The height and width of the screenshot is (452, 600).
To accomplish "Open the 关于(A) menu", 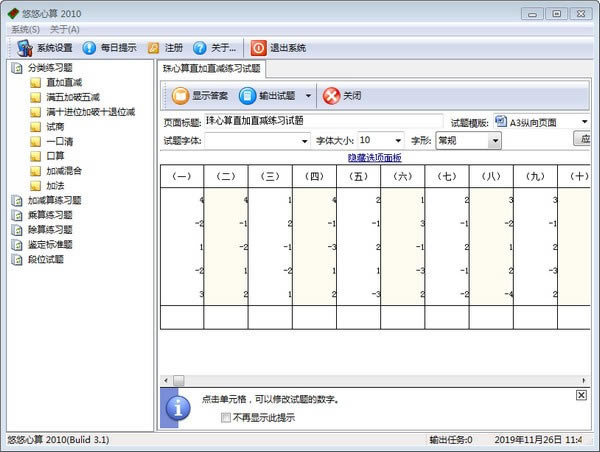I will (x=65, y=29).
